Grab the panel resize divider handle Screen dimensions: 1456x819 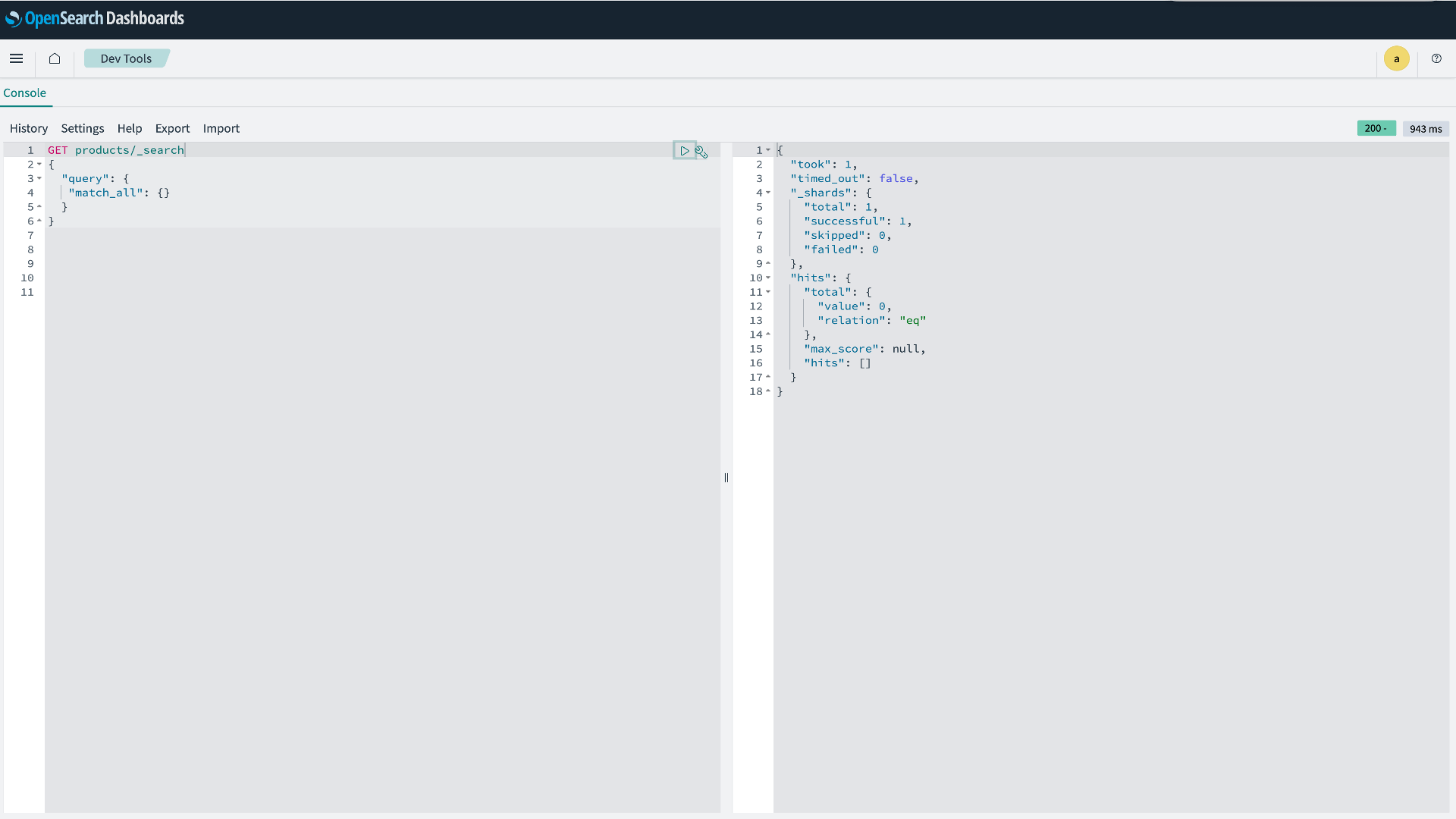(726, 478)
